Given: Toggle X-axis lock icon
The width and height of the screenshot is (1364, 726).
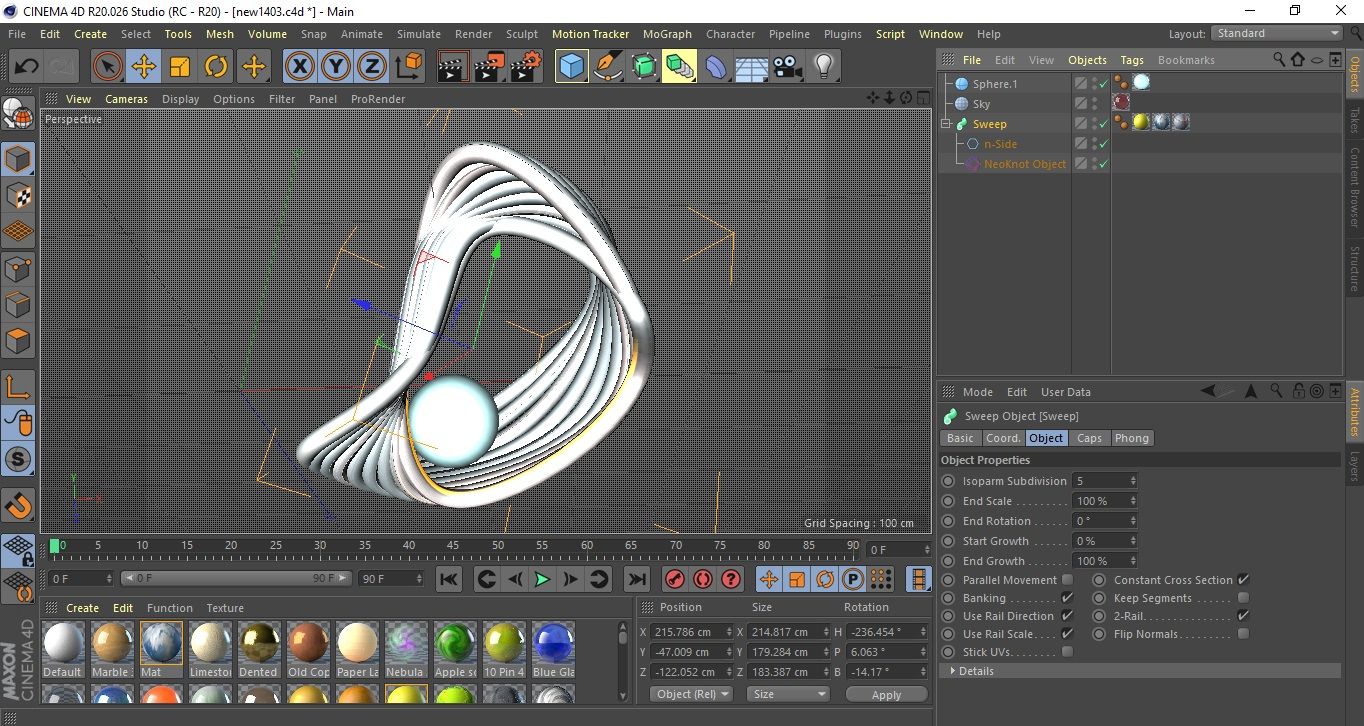Looking at the screenshot, I should point(299,67).
